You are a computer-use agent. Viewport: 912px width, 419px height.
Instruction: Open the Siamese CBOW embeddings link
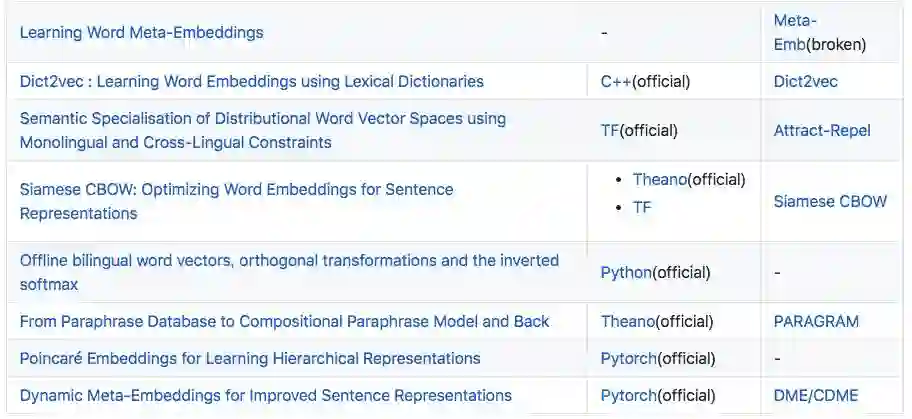coord(830,201)
